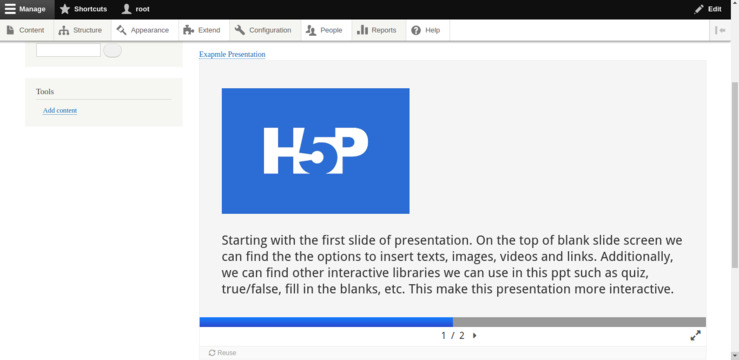The image size is (739, 360).
Task: Click the H5P logo slide image
Action: [x=315, y=151]
